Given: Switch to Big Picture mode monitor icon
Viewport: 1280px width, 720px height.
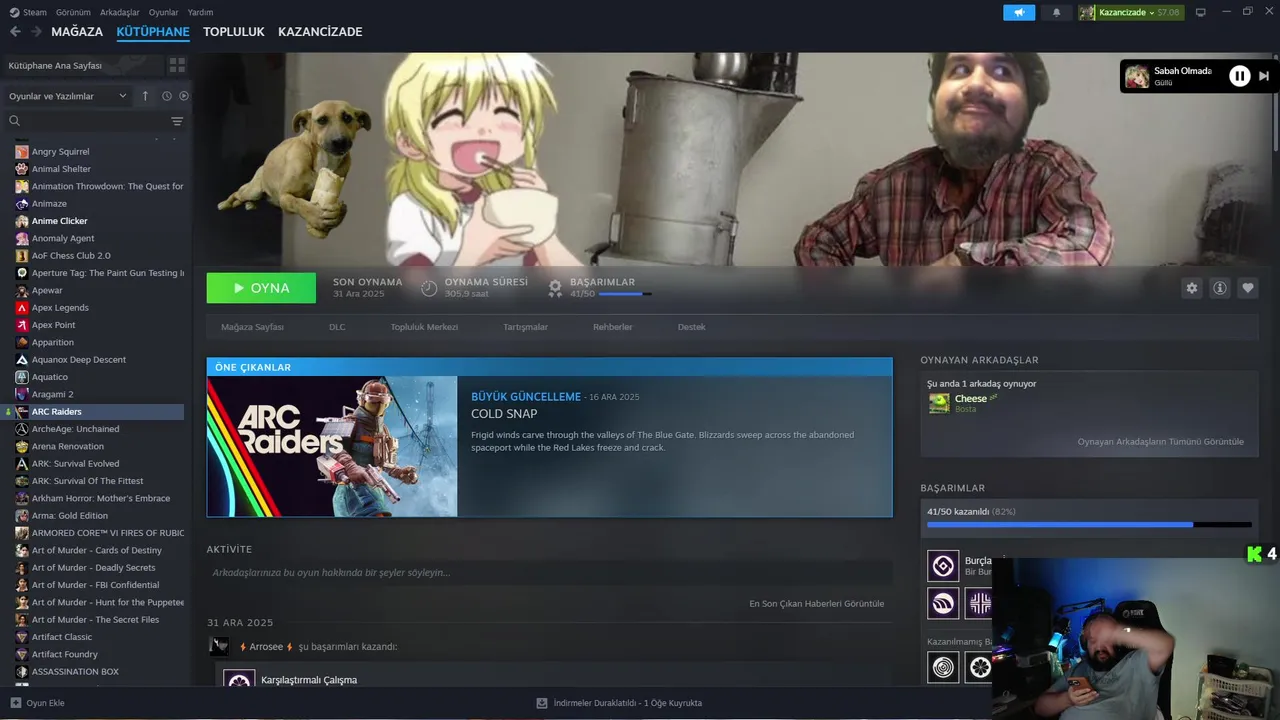Looking at the screenshot, I should (1201, 12).
